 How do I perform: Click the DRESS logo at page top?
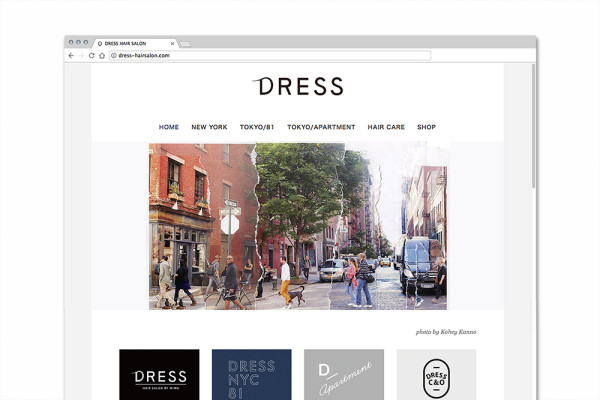pos(299,87)
